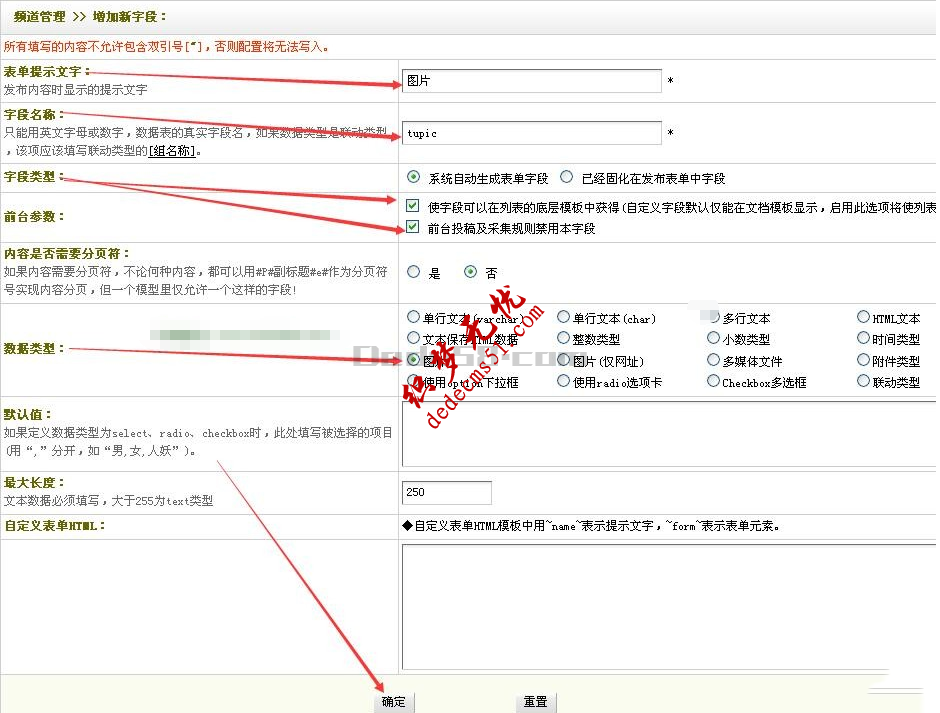The image size is (940, 713).
Task: Select 多行文本 data type
Action: click(x=713, y=316)
